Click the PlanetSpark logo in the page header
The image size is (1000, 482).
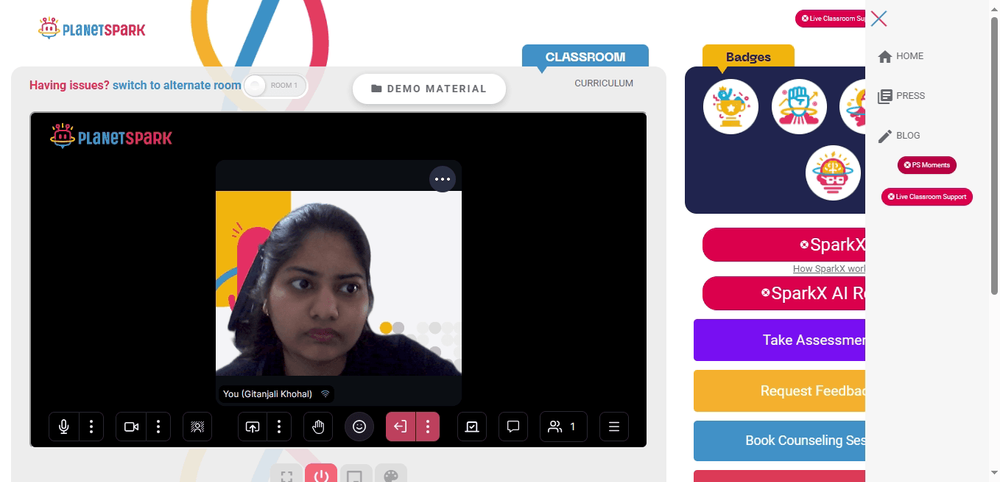tap(91, 28)
